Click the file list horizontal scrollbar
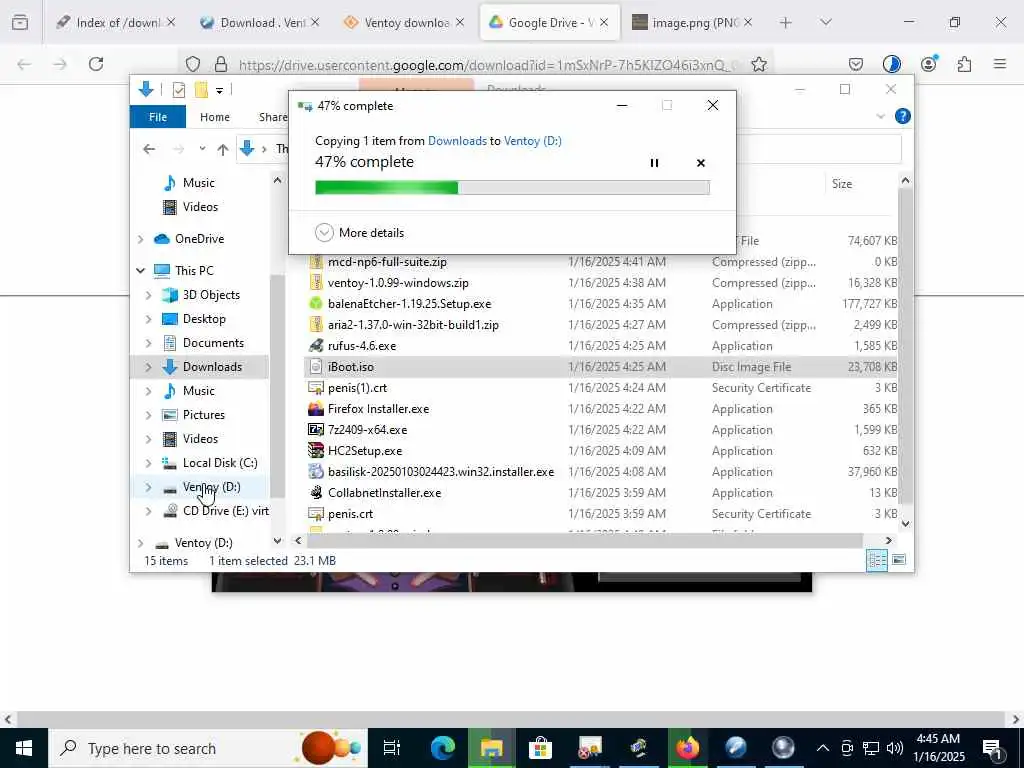Screen dimensions: 1024x768 click(x=584, y=541)
